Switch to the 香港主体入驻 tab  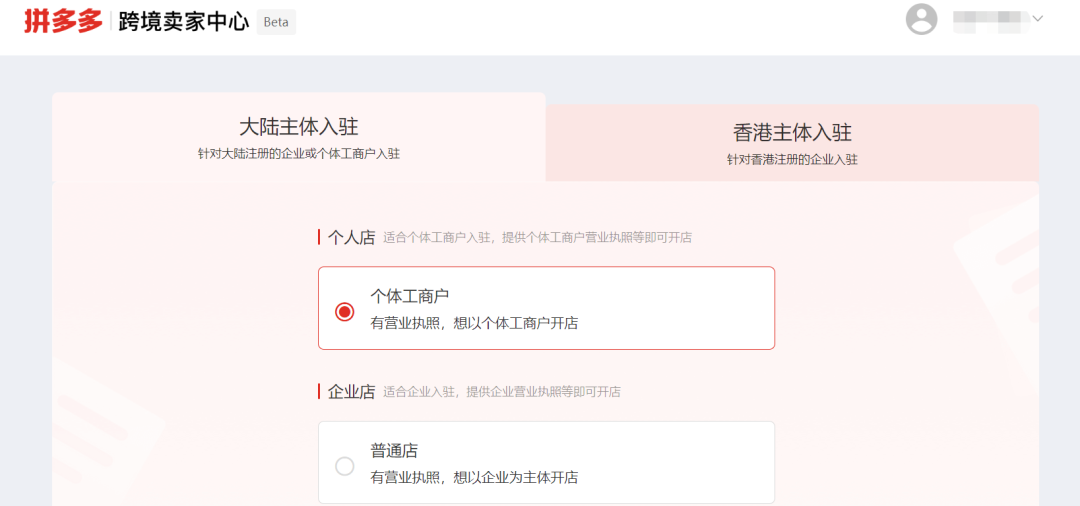(792, 132)
